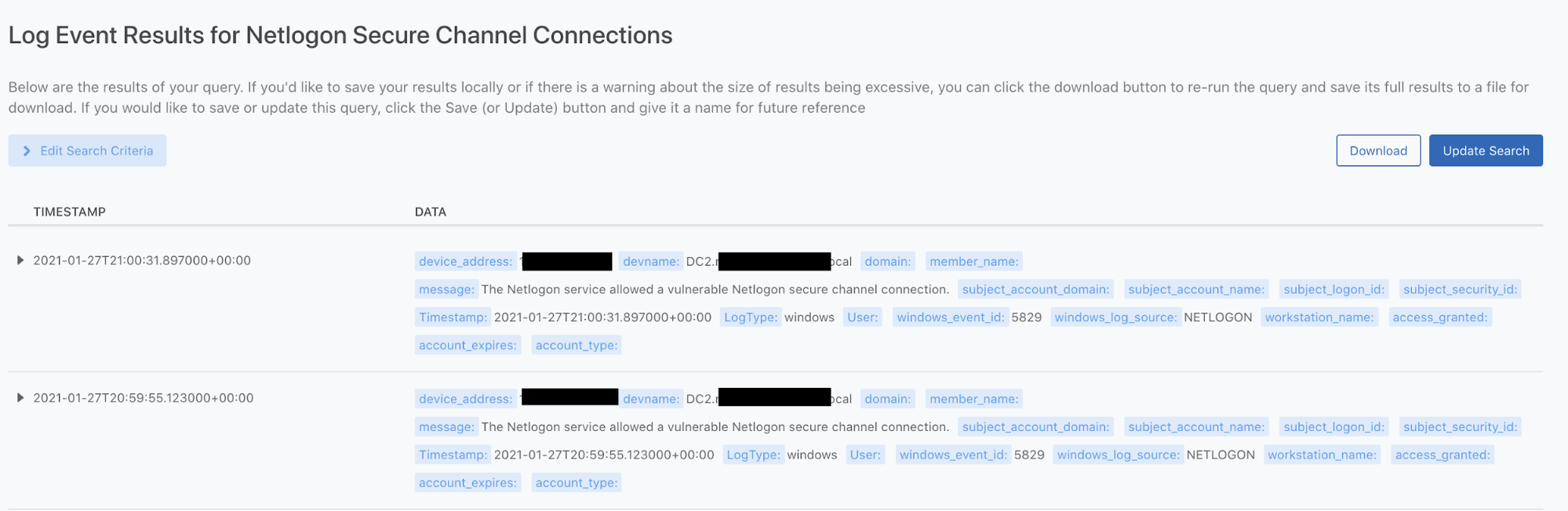Click subject_account_domain tag in first event
1568x511 pixels.
point(1035,289)
